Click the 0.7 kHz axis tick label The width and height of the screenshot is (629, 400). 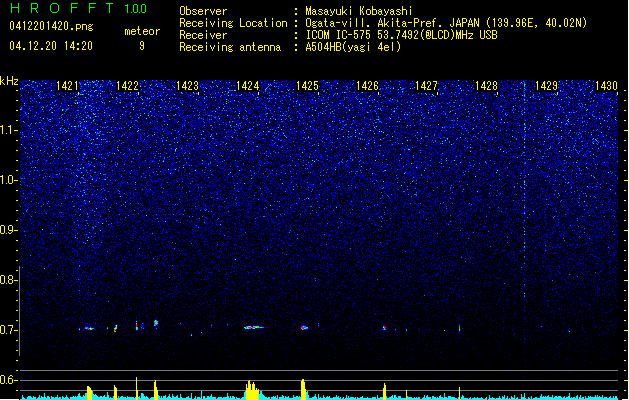pos(9,330)
